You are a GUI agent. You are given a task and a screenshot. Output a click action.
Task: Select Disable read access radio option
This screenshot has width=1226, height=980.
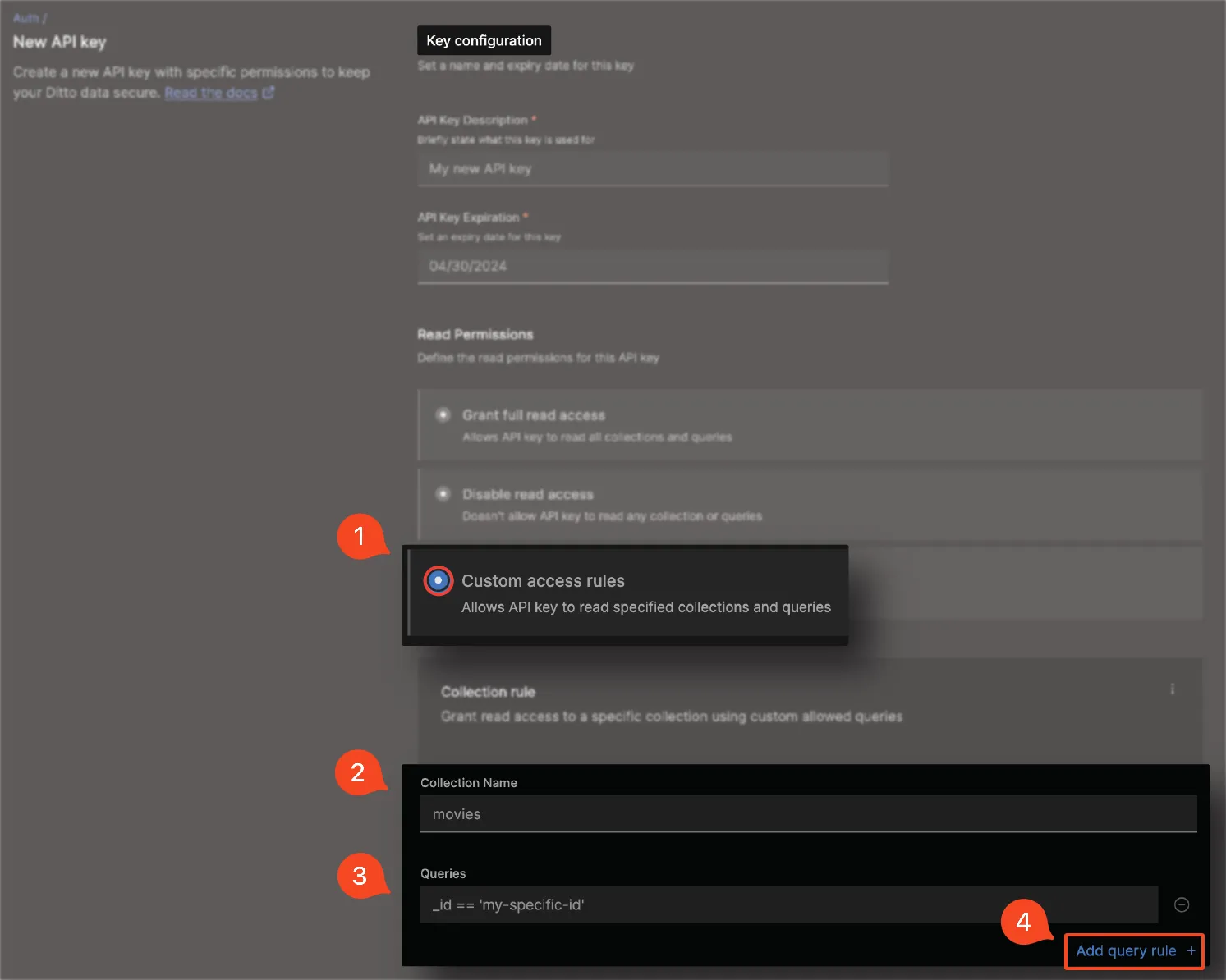(x=443, y=494)
